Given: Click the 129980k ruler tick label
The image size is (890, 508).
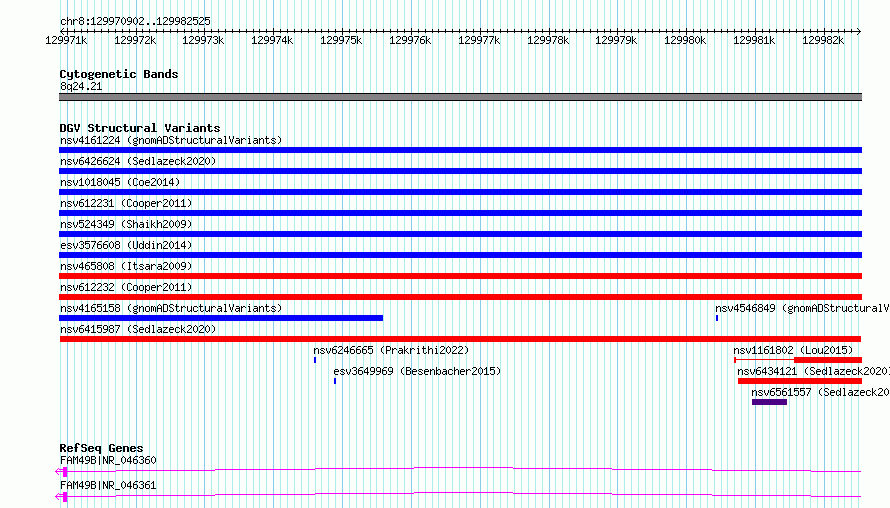Looking at the screenshot, I should pyautogui.click(x=685, y=40).
